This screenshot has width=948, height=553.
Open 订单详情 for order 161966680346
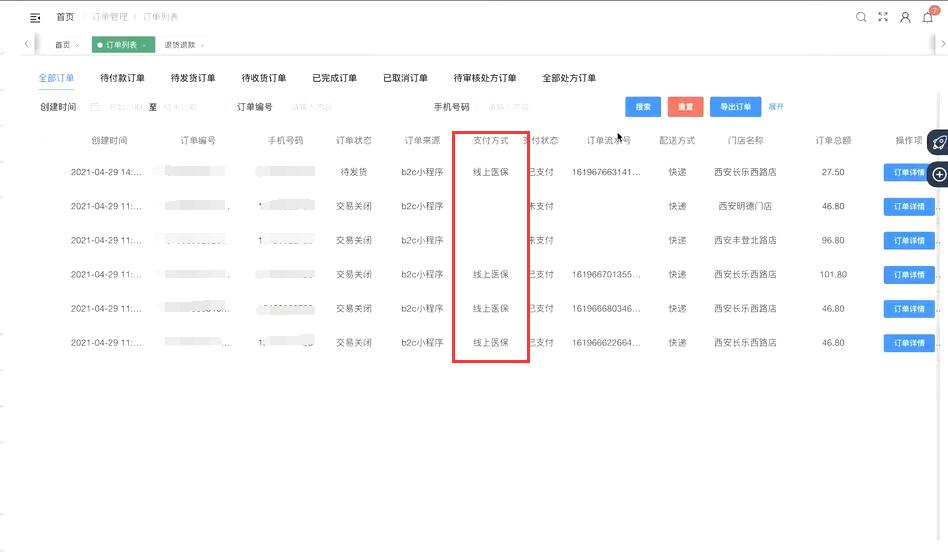[909, 309]
